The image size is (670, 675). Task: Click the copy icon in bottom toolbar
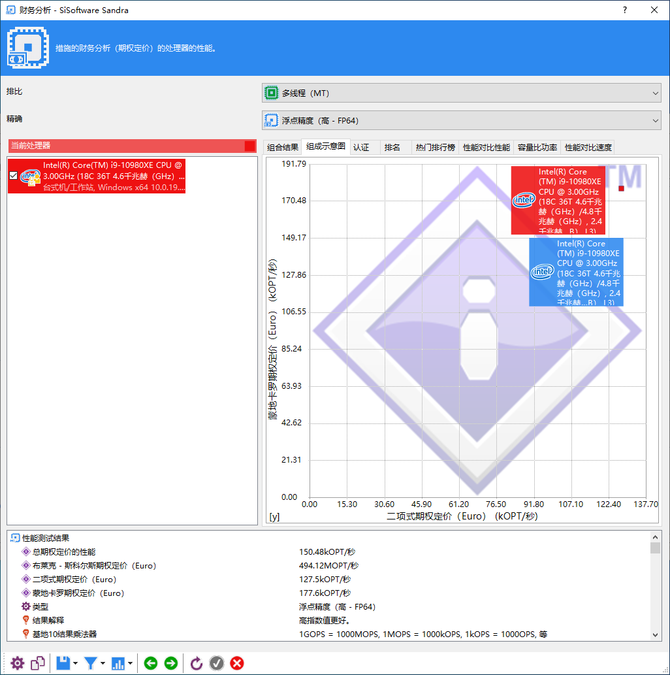(38, 663)
